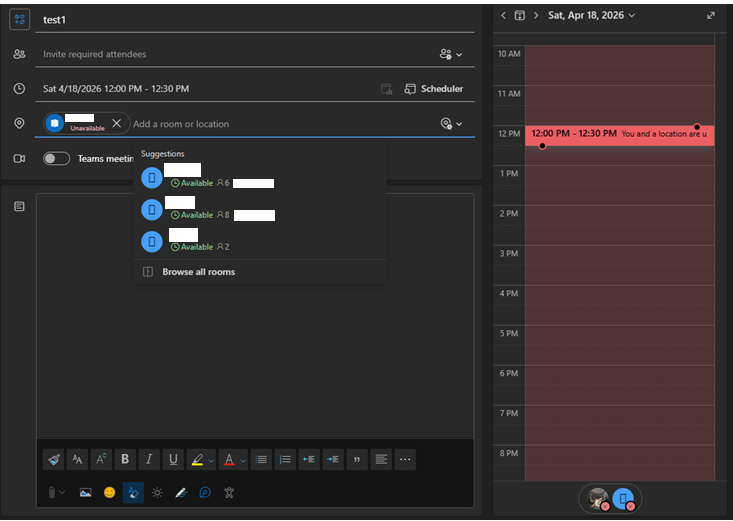Insert a numbered list
The width and height of the screenshot is (733, 521).
coord(285,459)
